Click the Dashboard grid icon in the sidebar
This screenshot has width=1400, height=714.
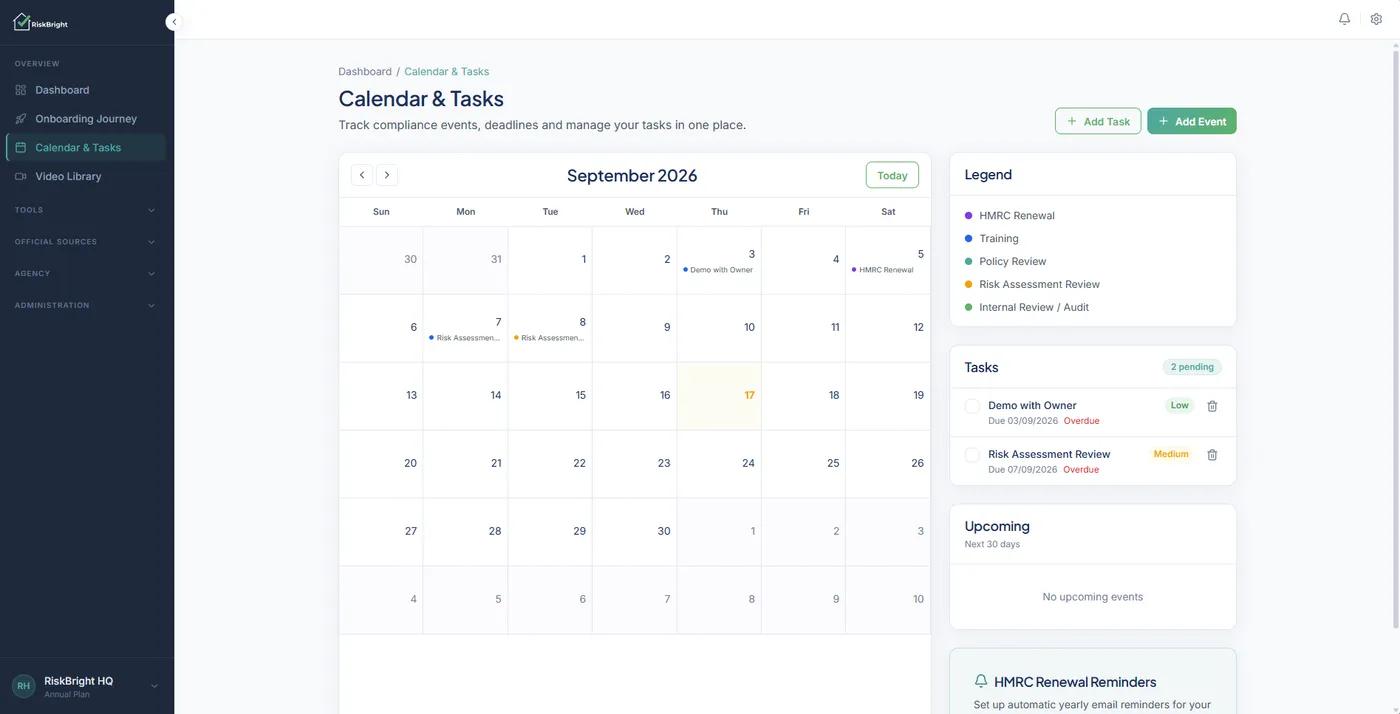tap(21, 90)
